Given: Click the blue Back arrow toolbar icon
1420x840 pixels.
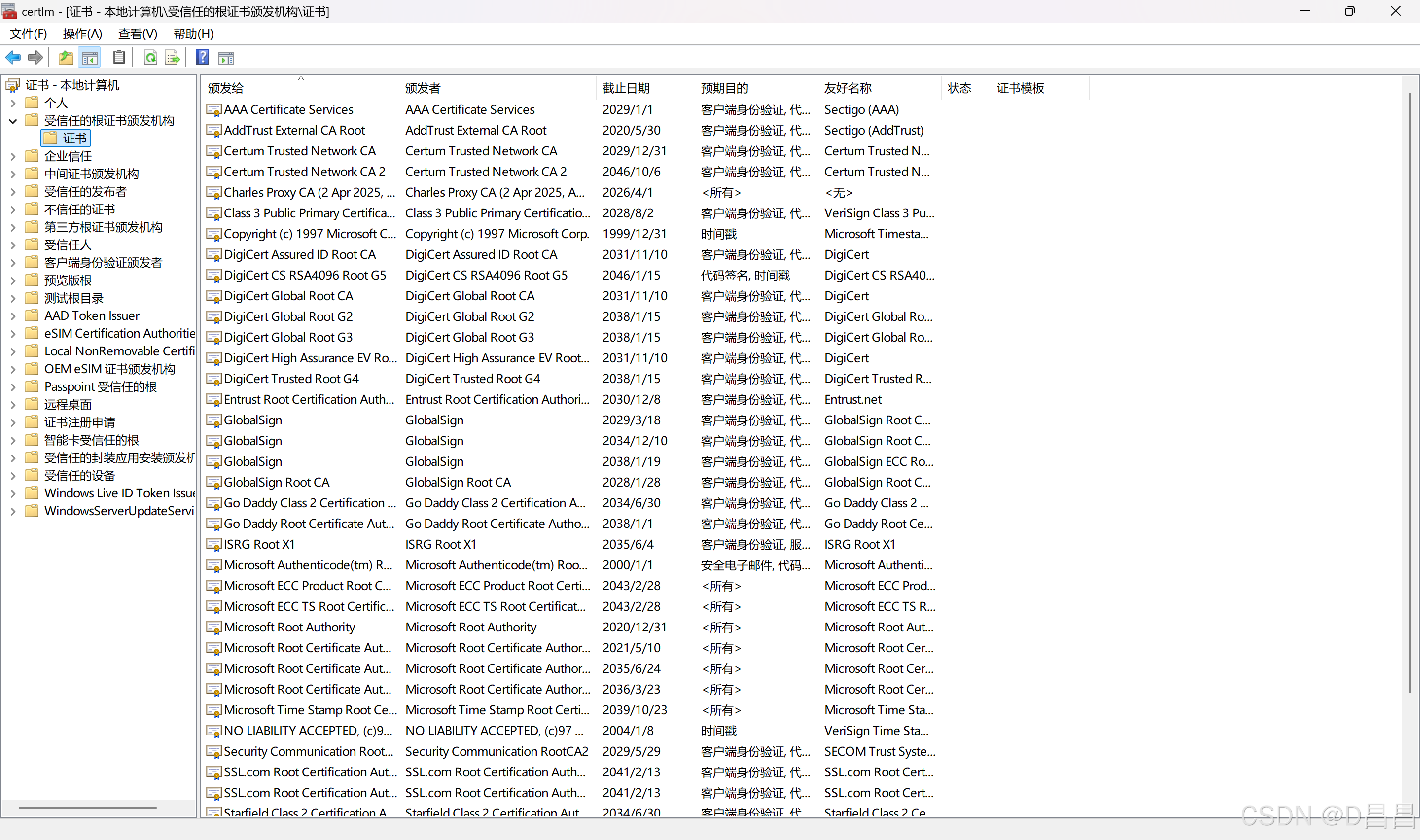Looking at the screenshot, I should (x=12, y=58).
